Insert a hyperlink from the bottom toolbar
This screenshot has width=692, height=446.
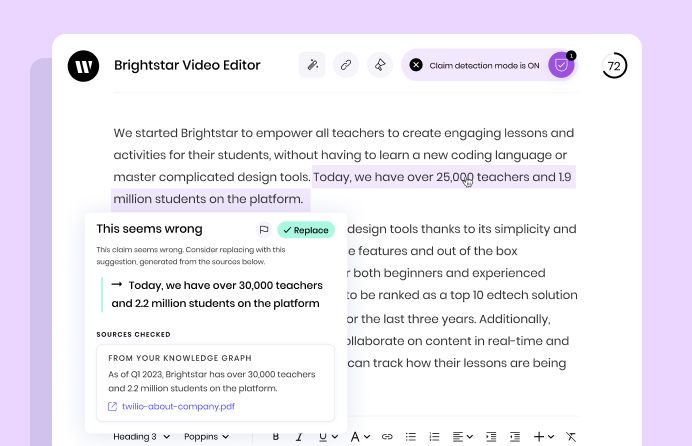(387, 437)
